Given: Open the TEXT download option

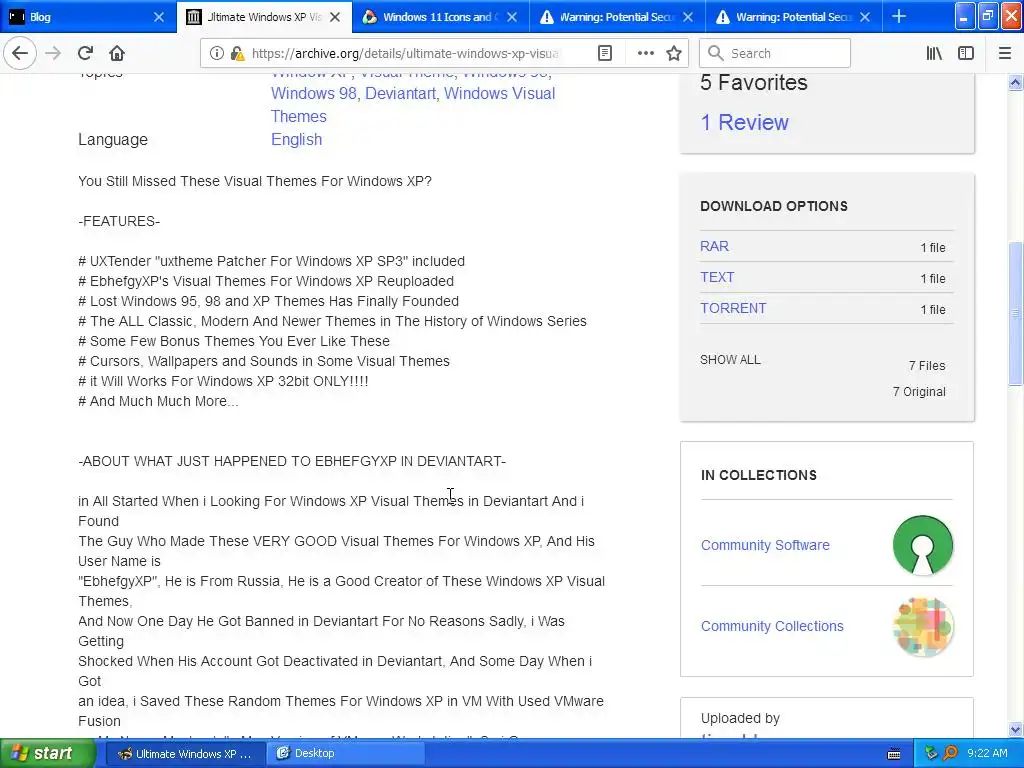Looking at the screenshot, I should point(717,277).
